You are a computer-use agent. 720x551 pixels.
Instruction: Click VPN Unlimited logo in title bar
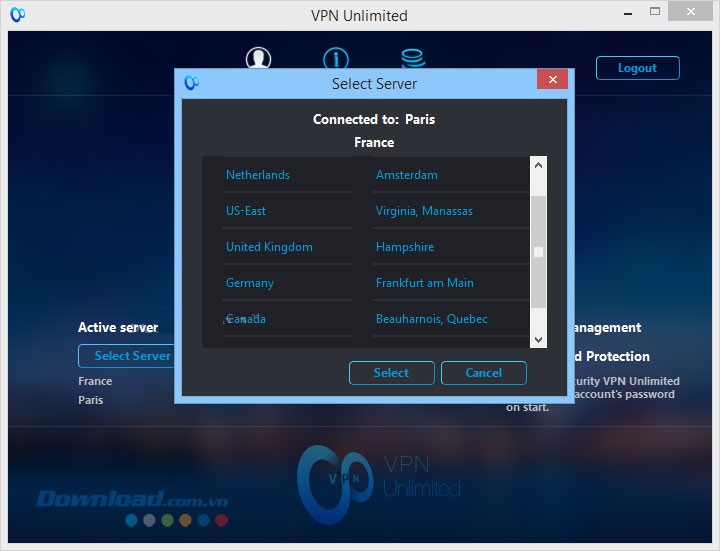[17, 15]
